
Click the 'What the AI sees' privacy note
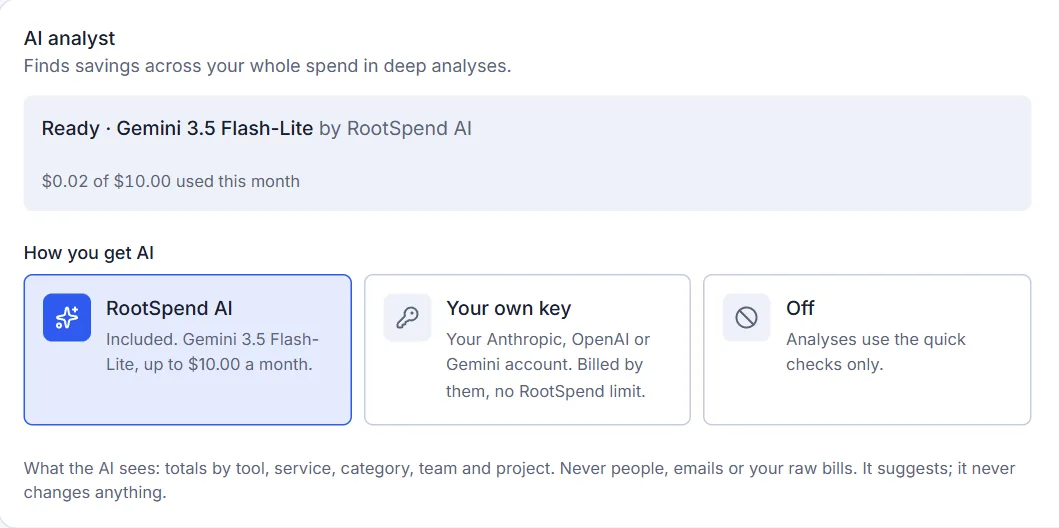click(x=519, y=481)
